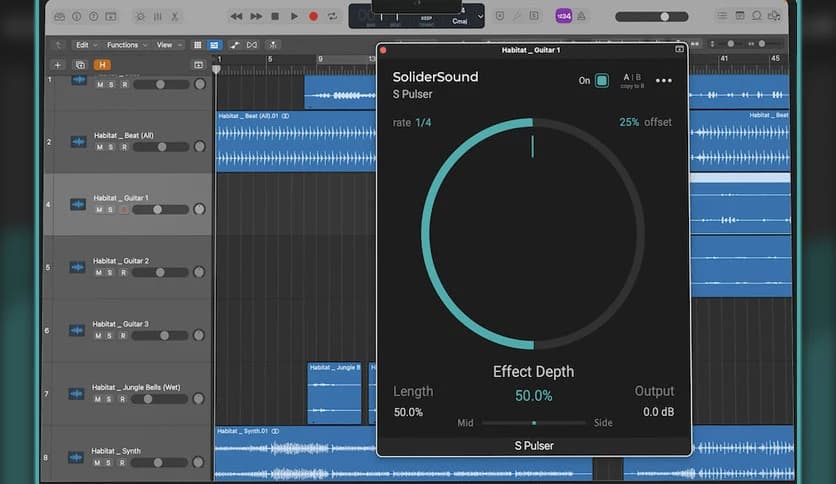
Task: Click the plus button to add track
Action: 58,65
